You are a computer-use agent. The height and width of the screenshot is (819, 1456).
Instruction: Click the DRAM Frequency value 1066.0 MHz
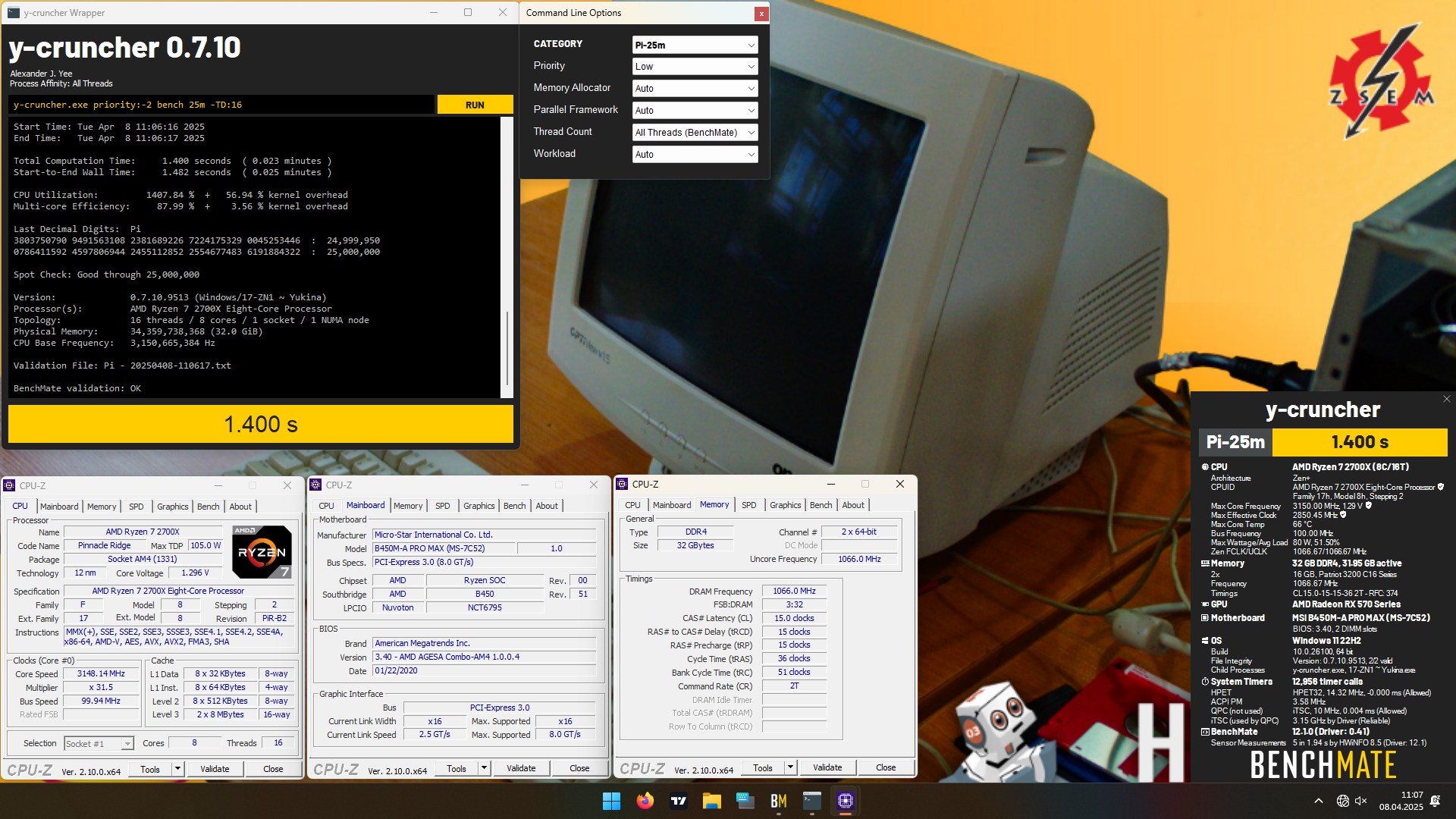coord(794,591)
